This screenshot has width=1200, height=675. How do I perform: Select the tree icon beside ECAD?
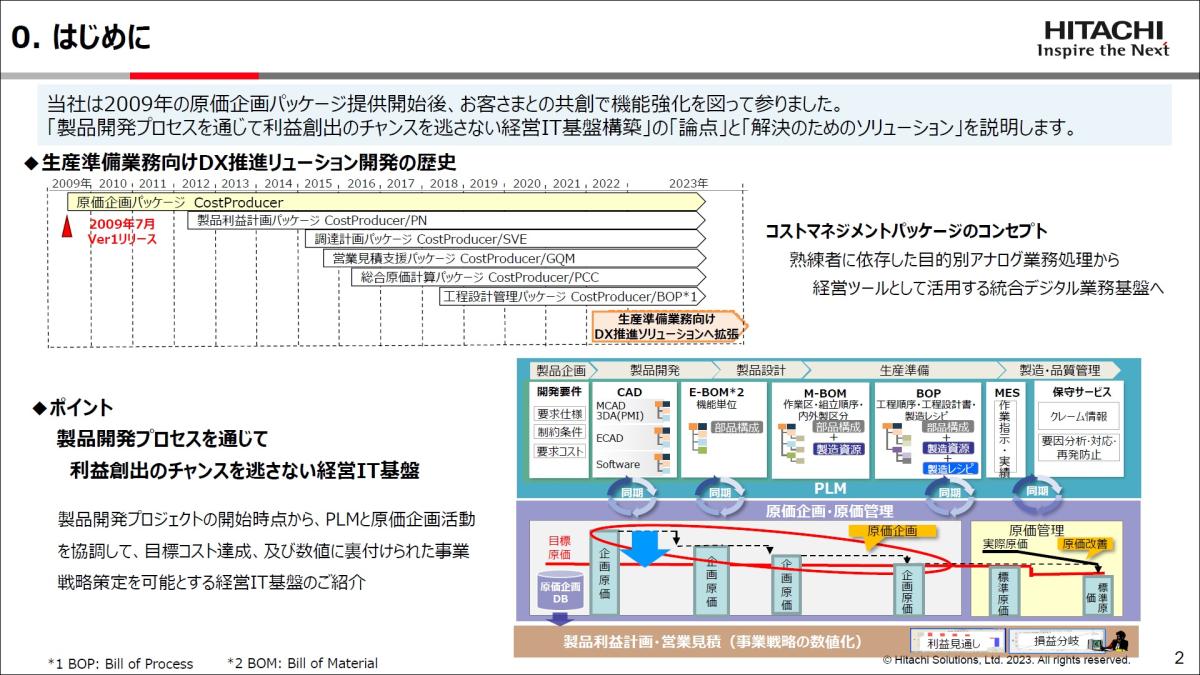tap(663, 437)
